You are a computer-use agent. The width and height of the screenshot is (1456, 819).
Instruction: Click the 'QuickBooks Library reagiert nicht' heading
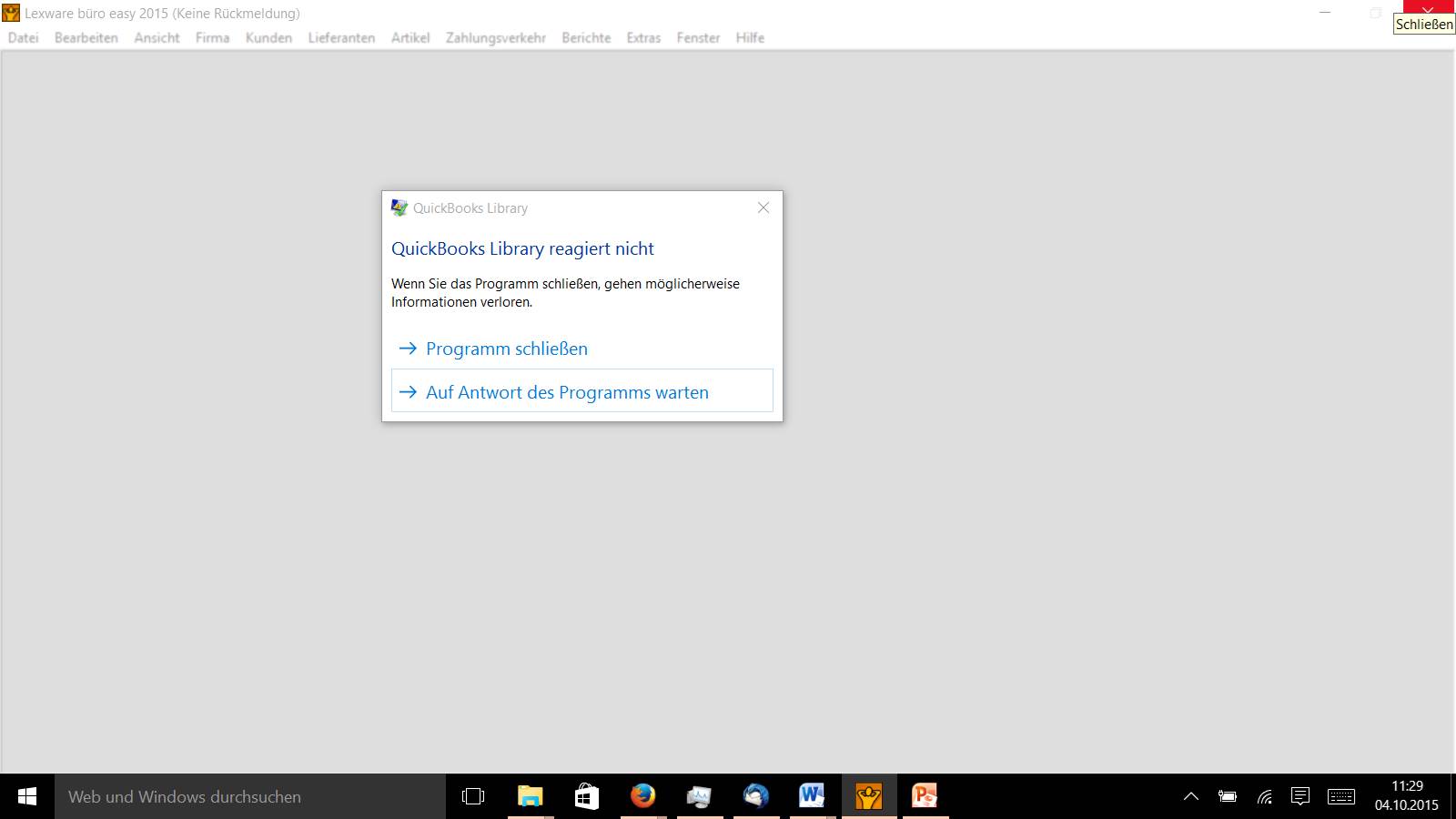(x=522, y=248)
